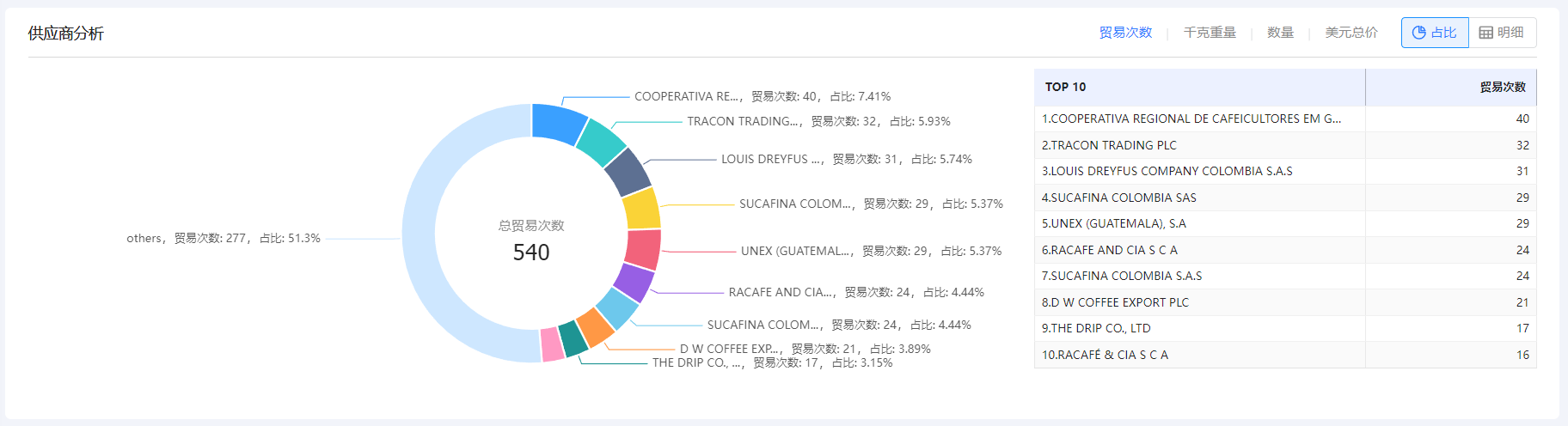Select LOUIS DREYFUS COMPANY COLOMBIA row
The width and height of the screenshot is (1568, 426).
(x=1167, y=171)
